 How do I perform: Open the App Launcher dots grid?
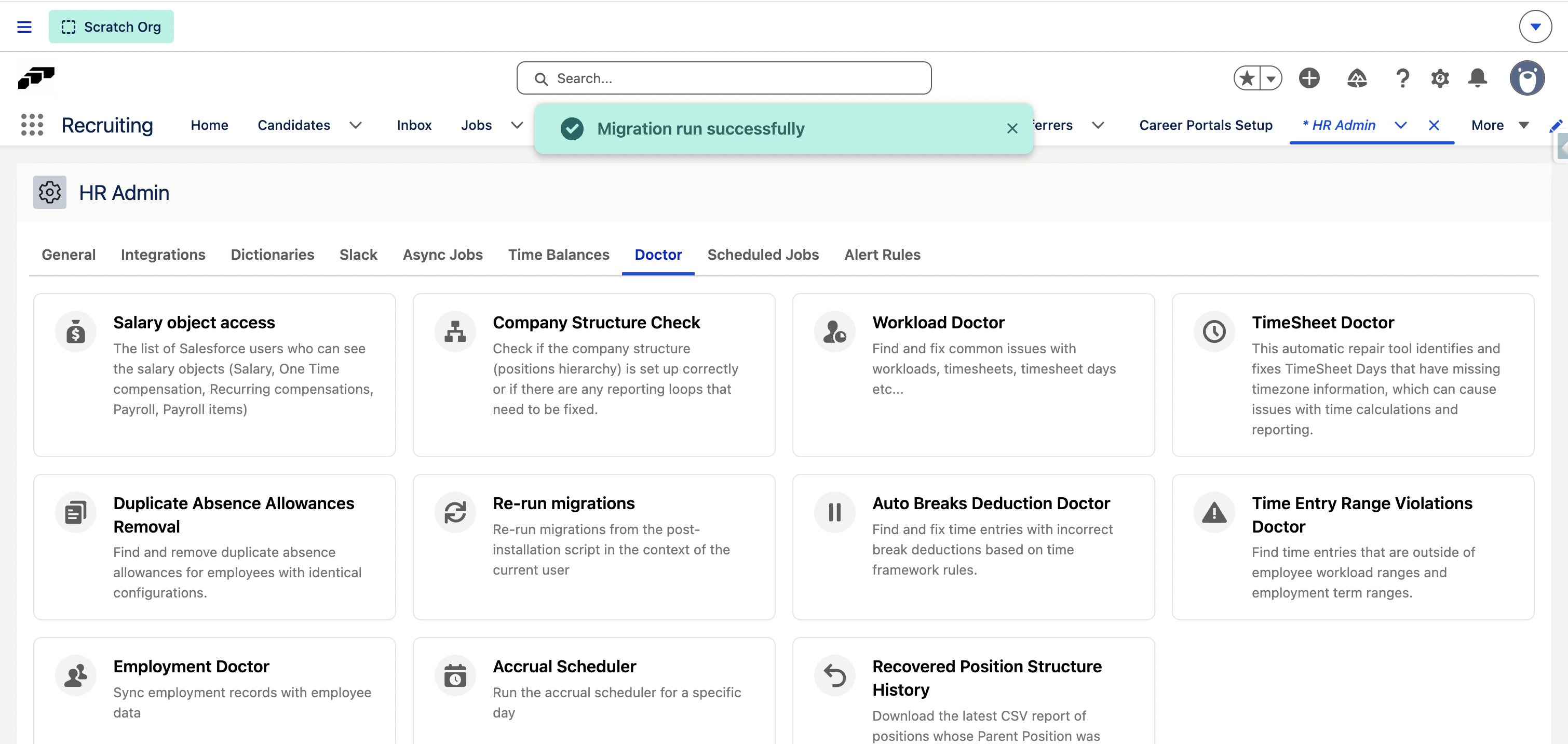tap(32, 125)
